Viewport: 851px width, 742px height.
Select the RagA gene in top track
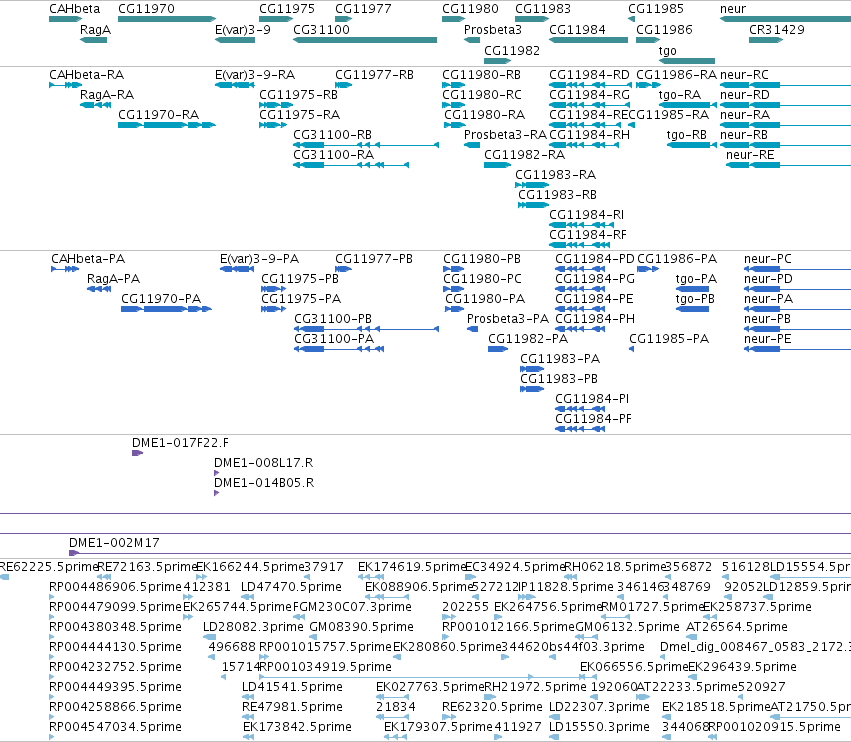click(x=93, y=40)
